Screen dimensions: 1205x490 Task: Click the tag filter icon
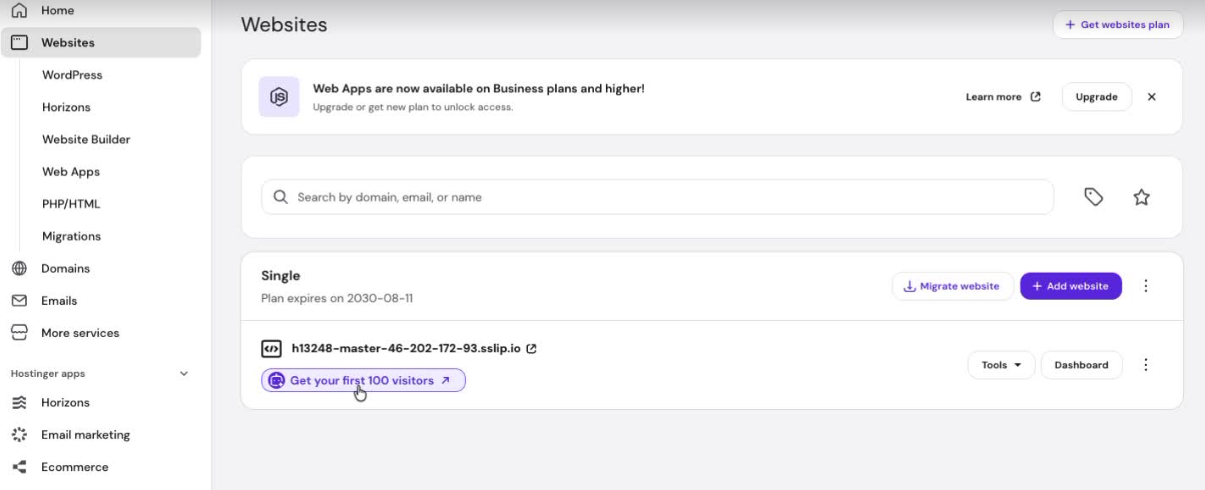click(1094, 197)
